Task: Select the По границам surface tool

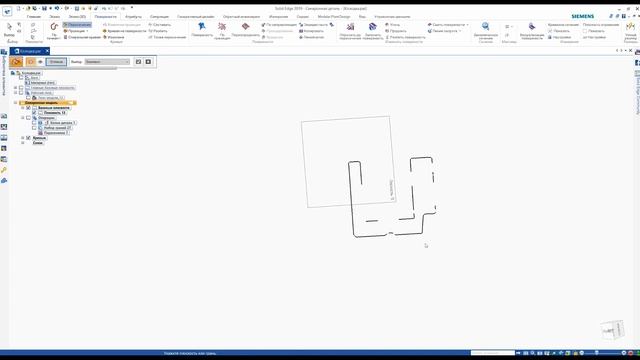Action: coord(222,31)
